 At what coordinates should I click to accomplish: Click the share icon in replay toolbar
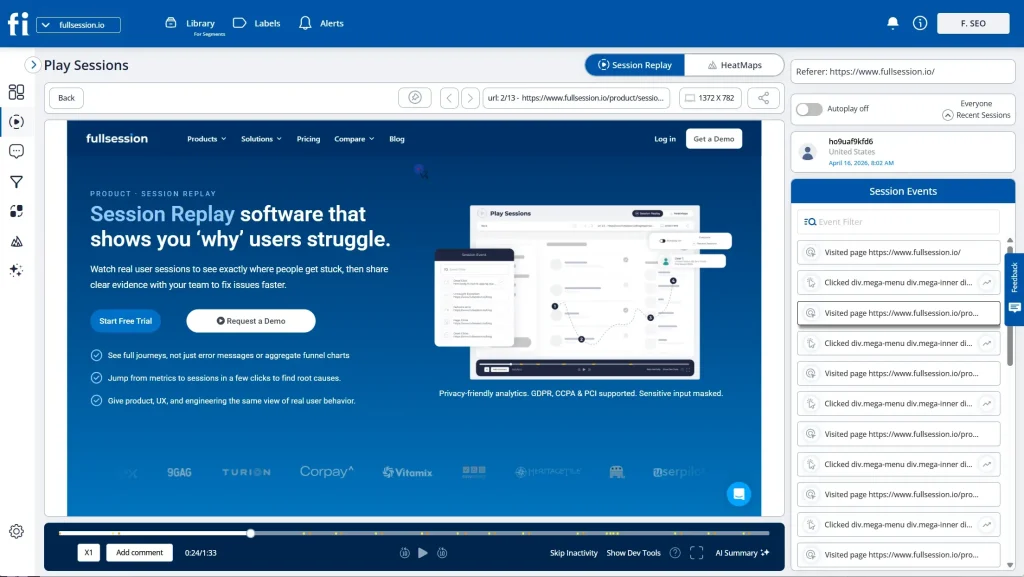click(764, 98)
